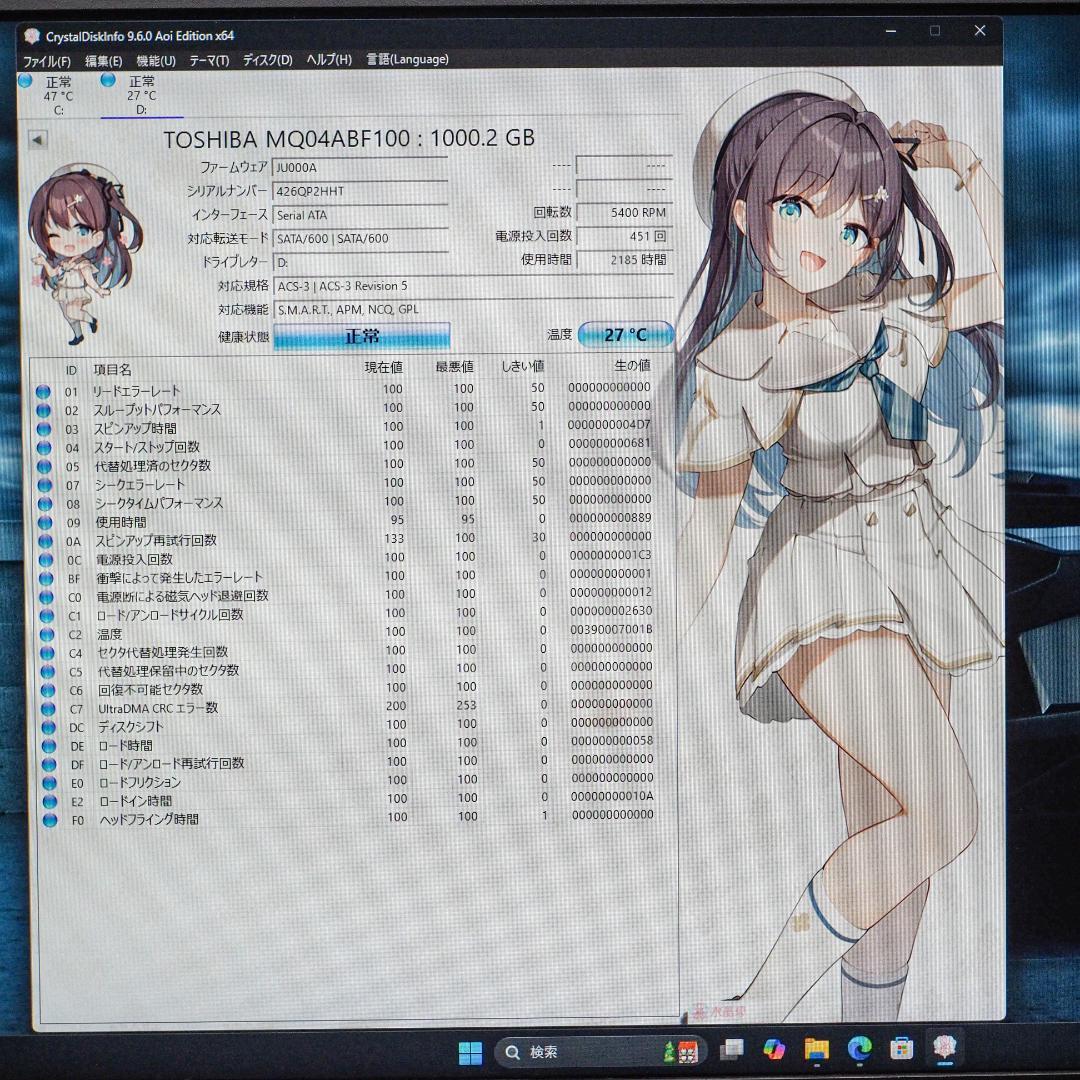1080x1080 pixels.
Task: Click the previous disk arrow button
Action: point(38,140)
